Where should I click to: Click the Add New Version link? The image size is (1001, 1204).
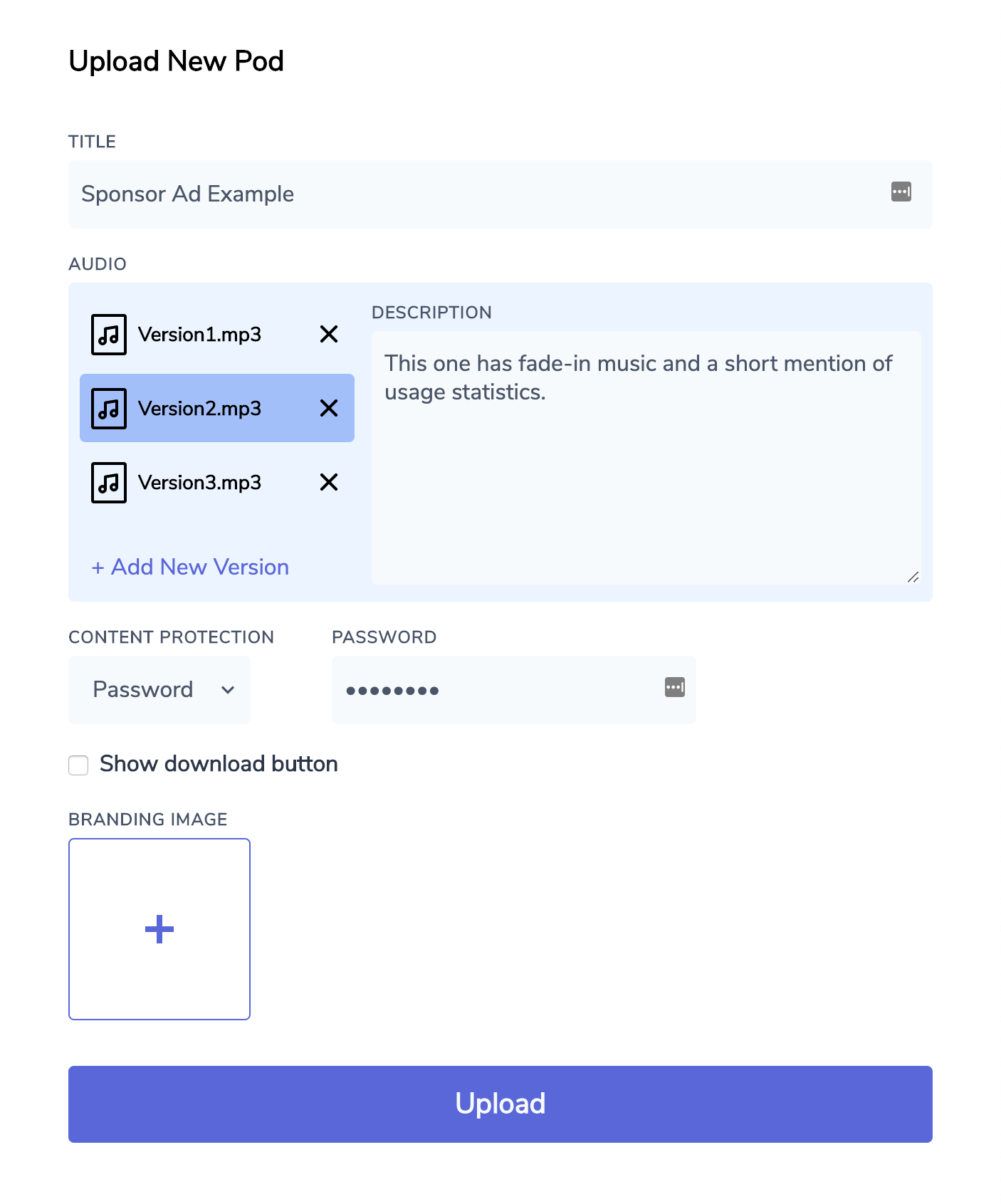(x=190, y=567)
